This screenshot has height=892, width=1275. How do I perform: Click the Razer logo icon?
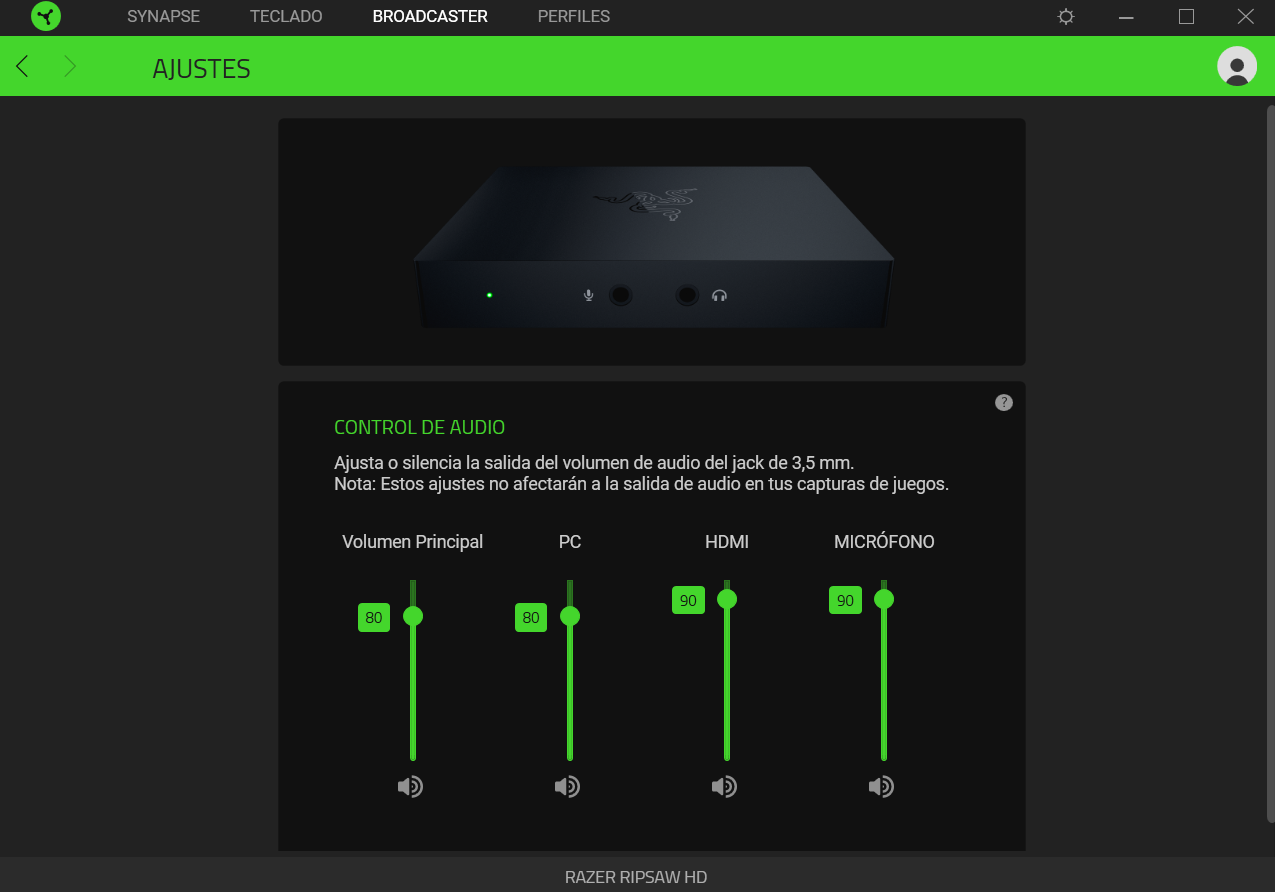pos(46,16)
